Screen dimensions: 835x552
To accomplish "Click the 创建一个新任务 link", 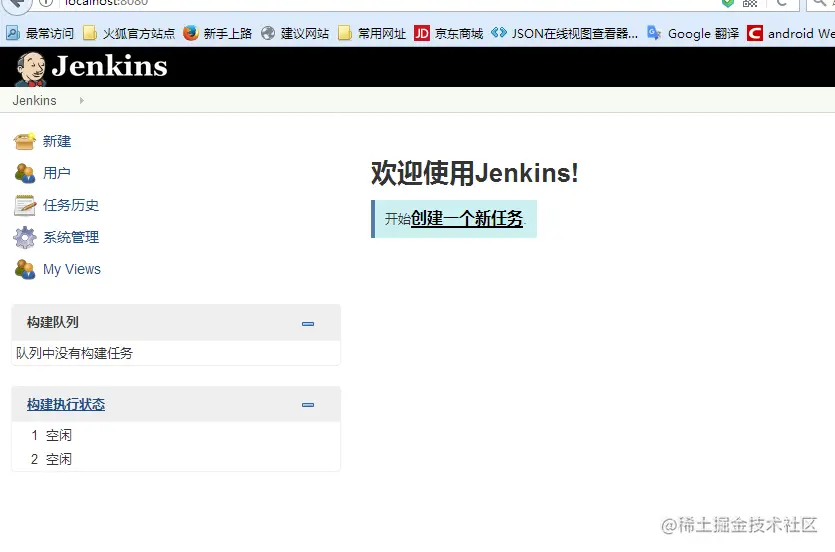I will (x=467, y=218).
